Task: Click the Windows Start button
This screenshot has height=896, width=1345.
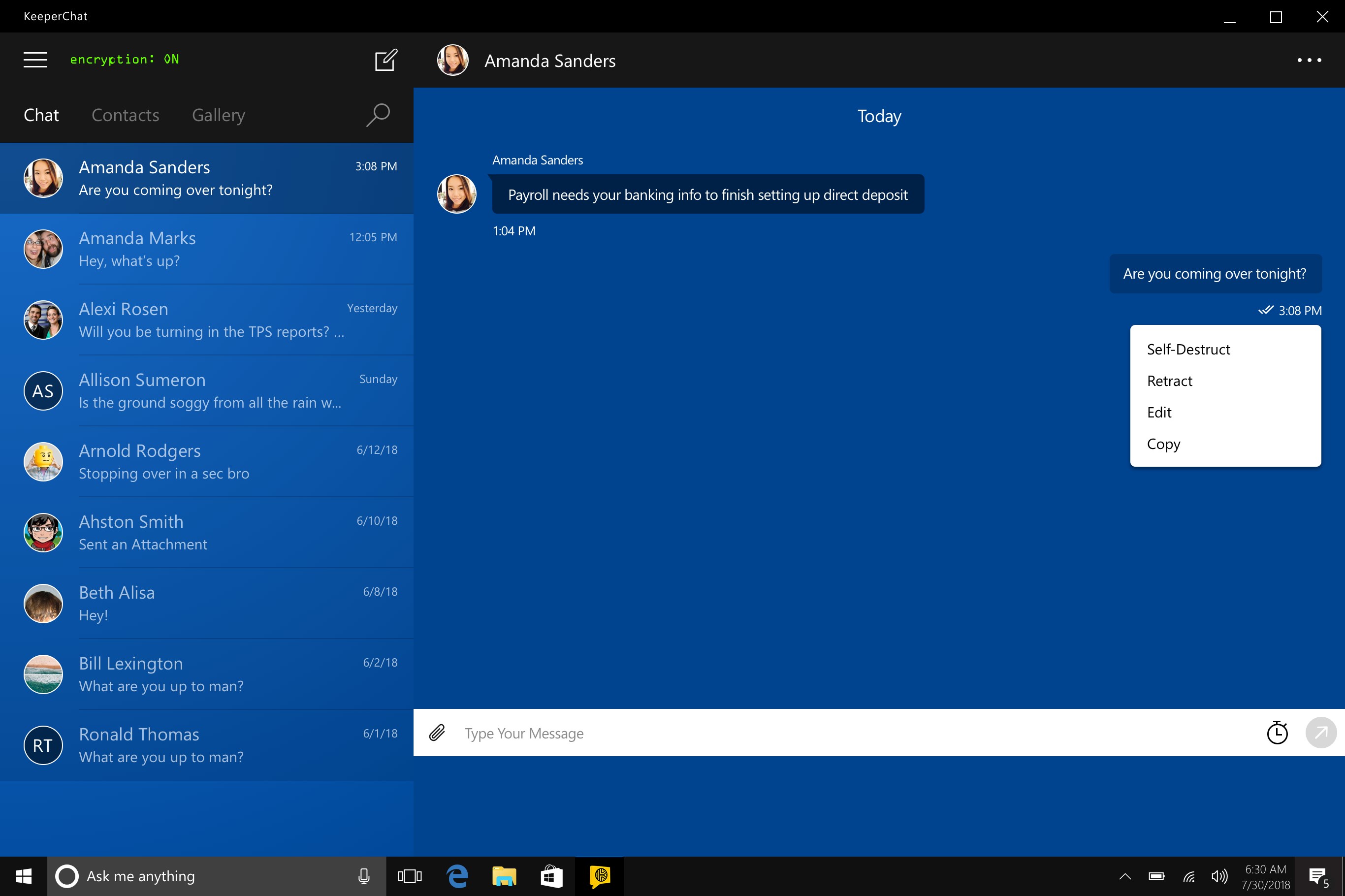Action: pos(23,876)
